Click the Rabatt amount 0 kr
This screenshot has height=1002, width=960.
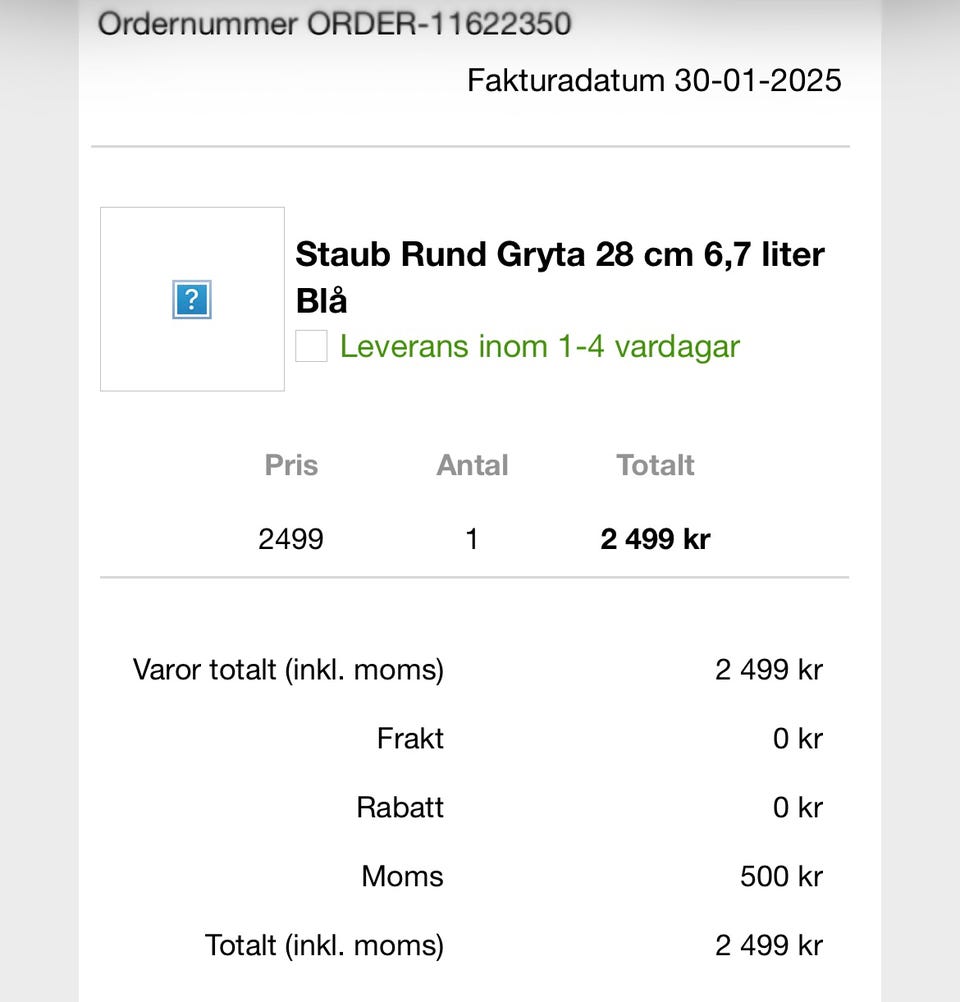click(x=797, y=807)
